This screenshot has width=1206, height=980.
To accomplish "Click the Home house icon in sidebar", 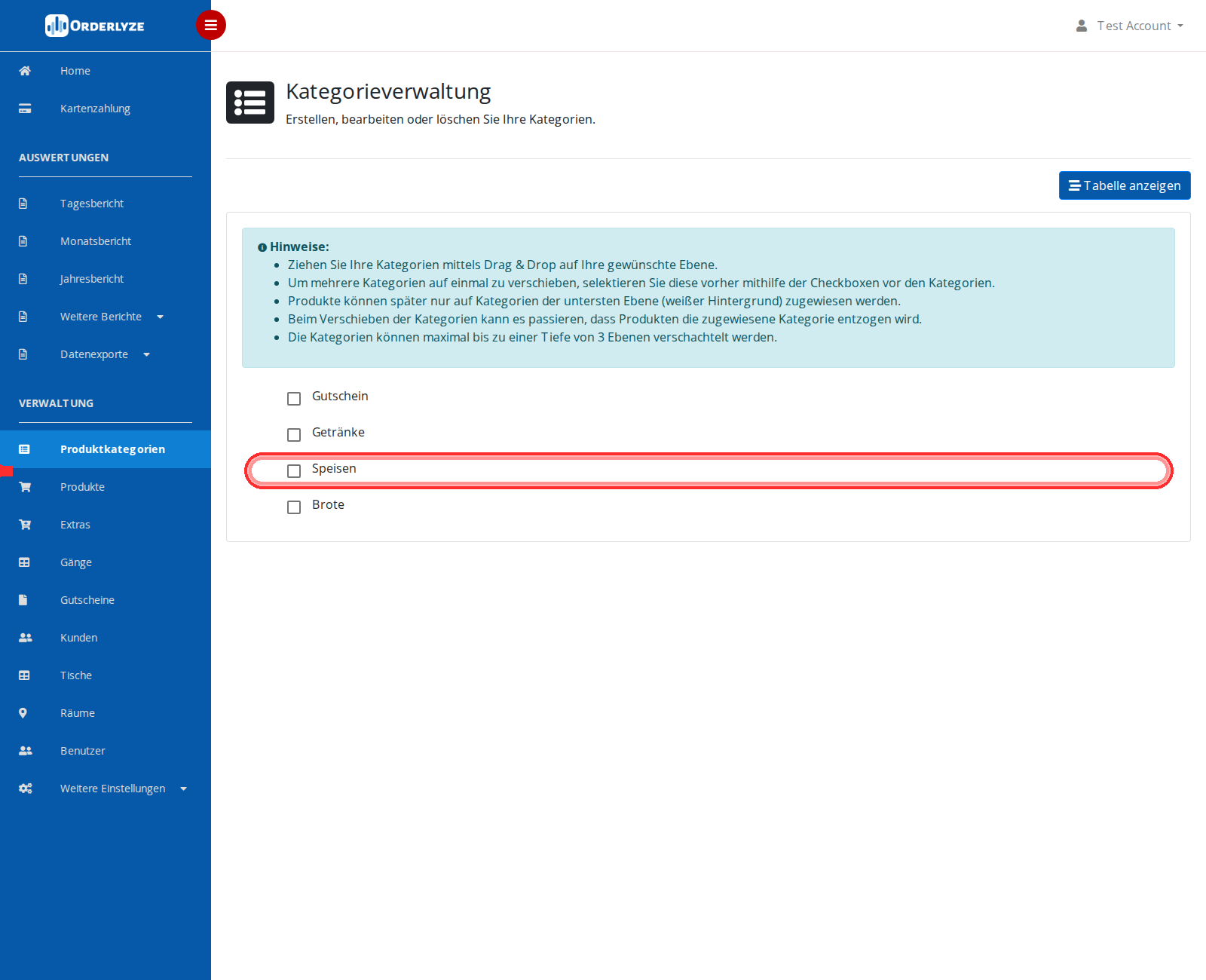I will 25,71.
